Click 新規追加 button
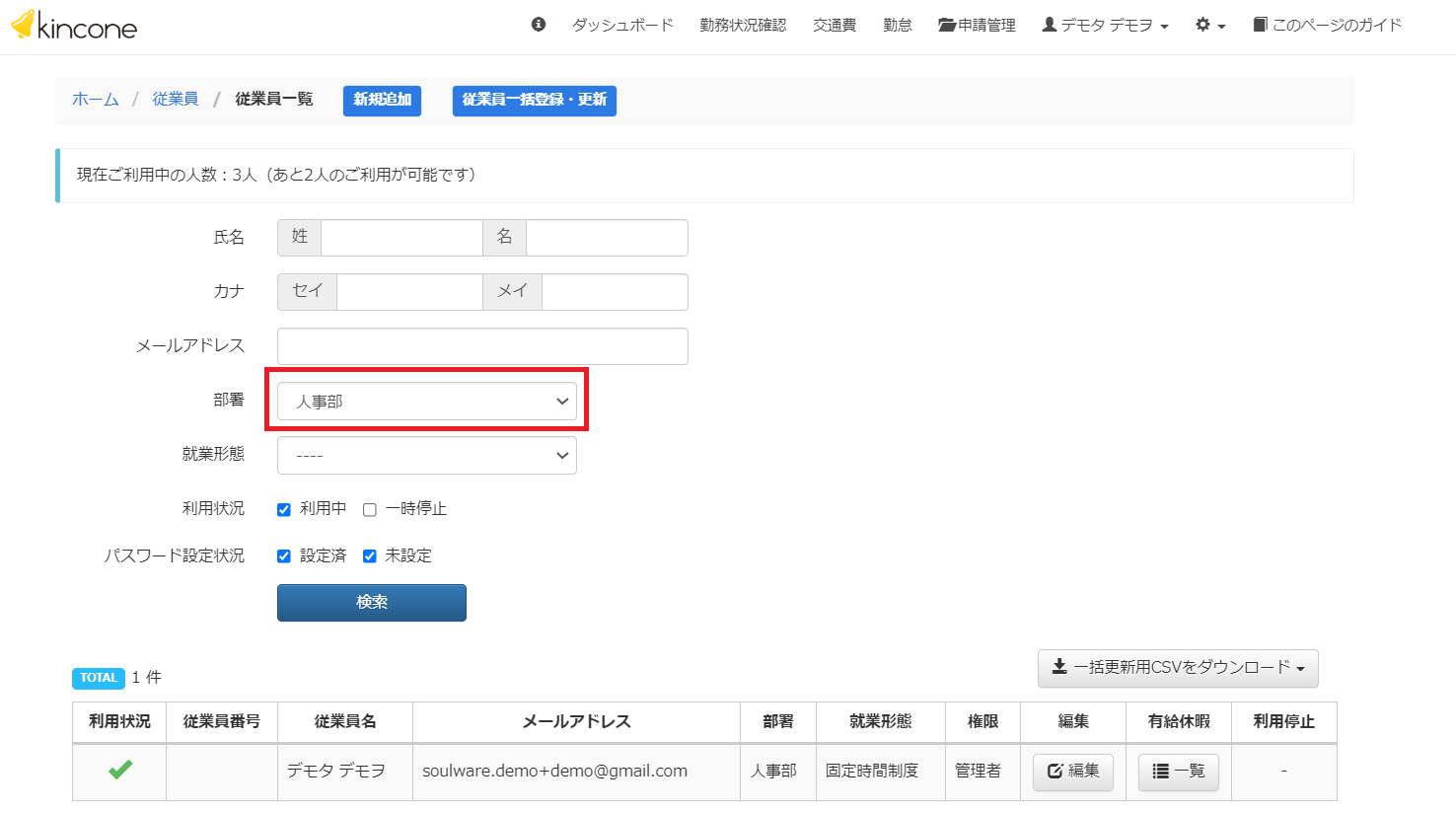1456x813 pixels. point(382,101)
